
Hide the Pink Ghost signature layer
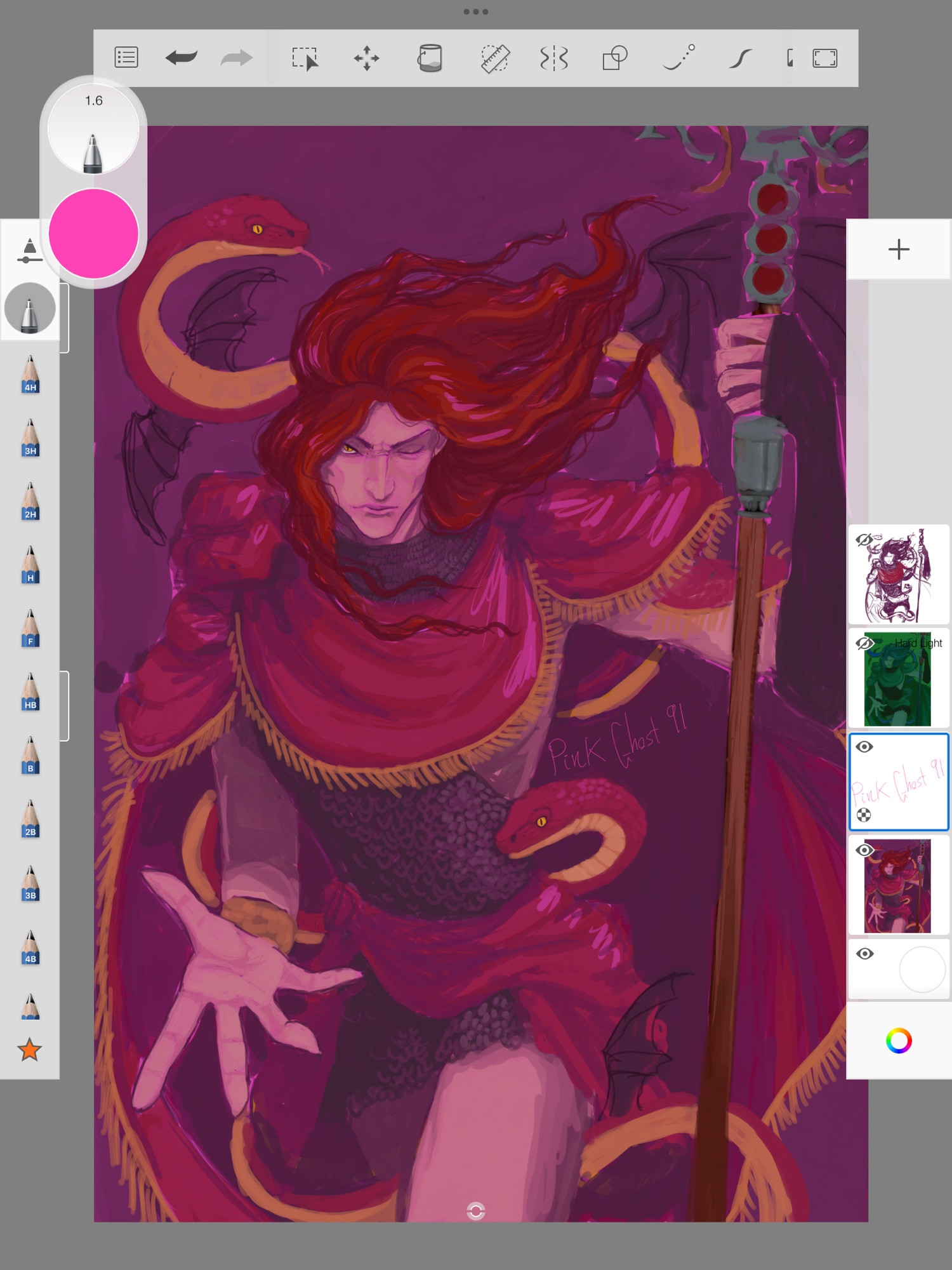coord(864,747)
